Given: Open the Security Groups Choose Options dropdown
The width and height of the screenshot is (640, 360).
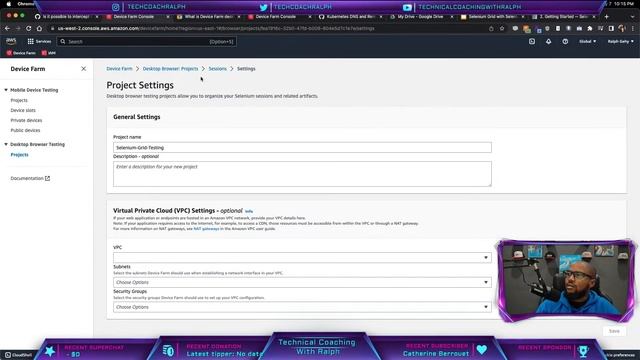Looking at the screenshot, I should (302, 307).
